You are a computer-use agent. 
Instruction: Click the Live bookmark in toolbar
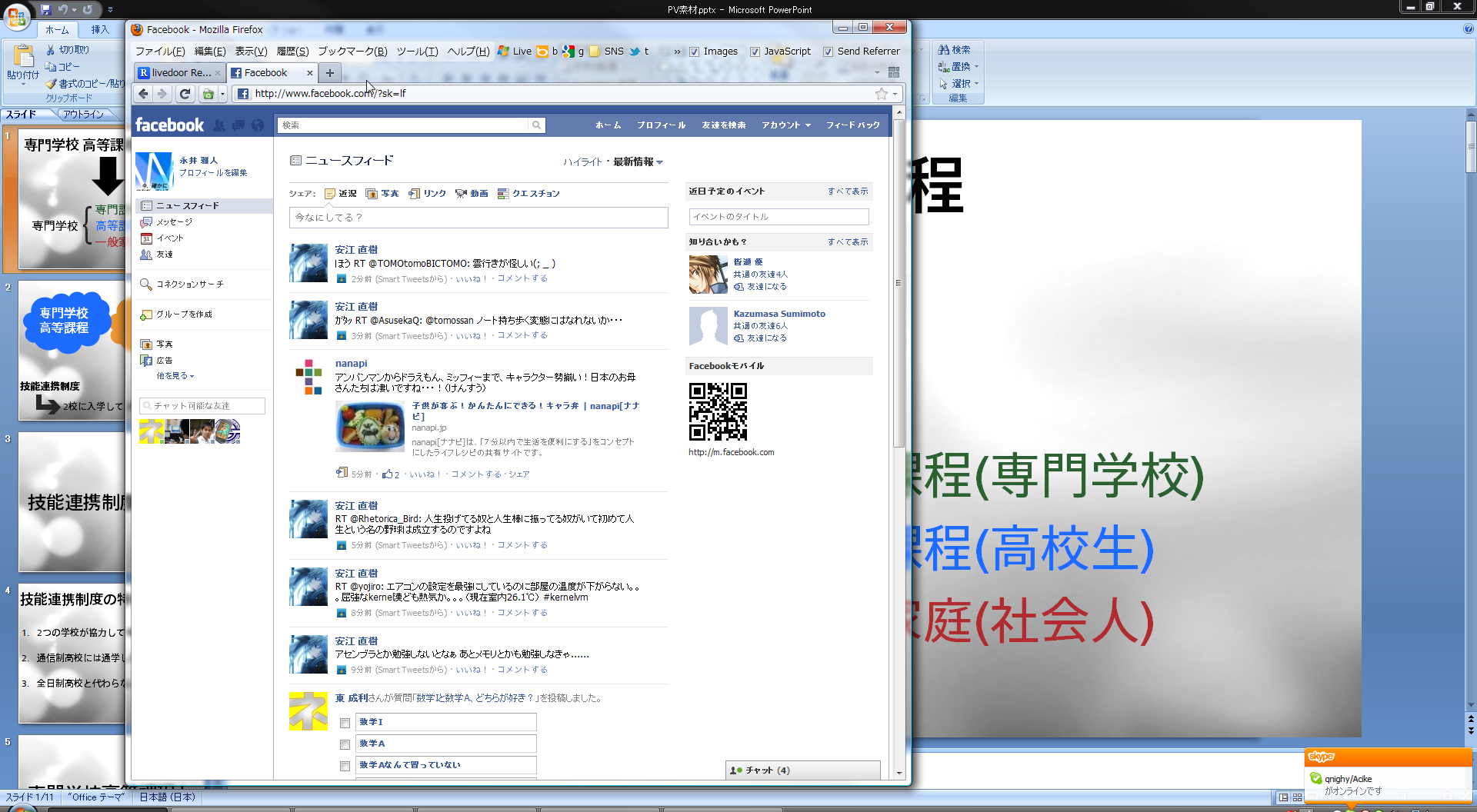coord(515,52)
